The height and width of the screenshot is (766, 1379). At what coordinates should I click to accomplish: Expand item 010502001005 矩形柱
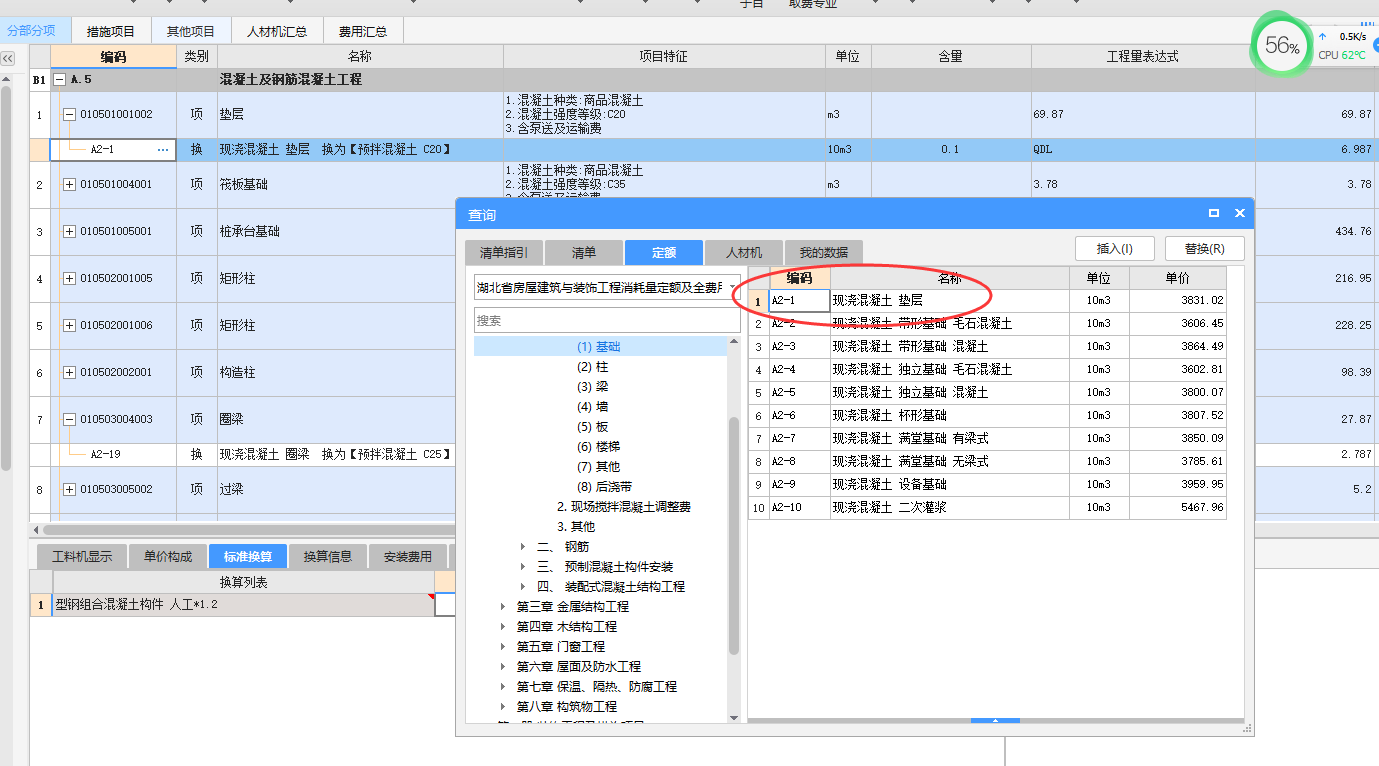click(x=69, y=278)
